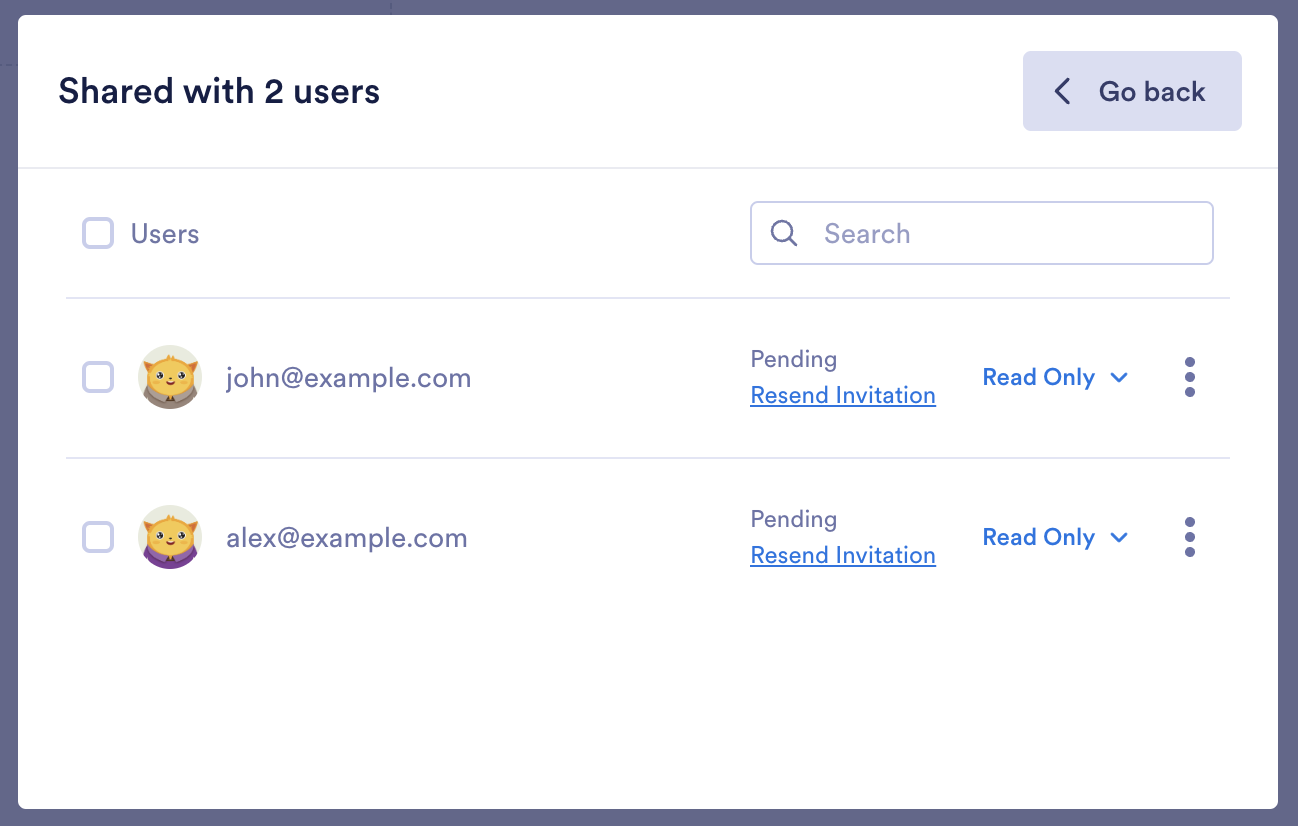Open three-dot menu for alex@example.com
The height and width of the screenshot is (826, 1298).
pyautogui.click(x=1189, y=537)
